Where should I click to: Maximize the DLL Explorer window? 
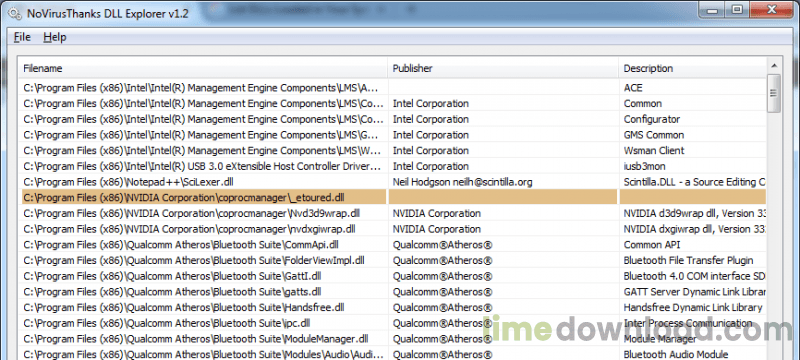tap(737, 9)
